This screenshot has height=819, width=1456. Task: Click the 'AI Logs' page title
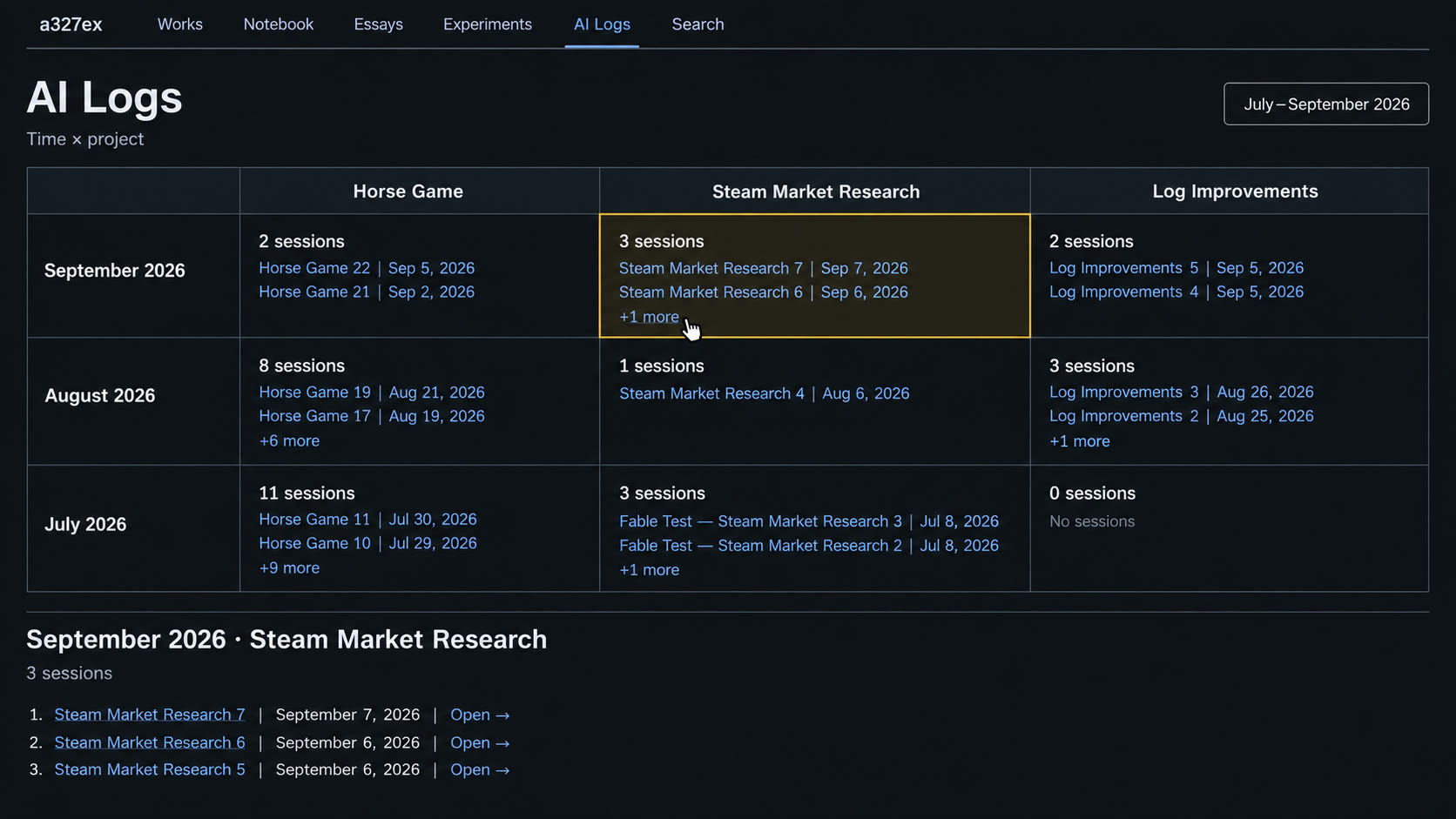pyautogui.click(x=104, y=97)
